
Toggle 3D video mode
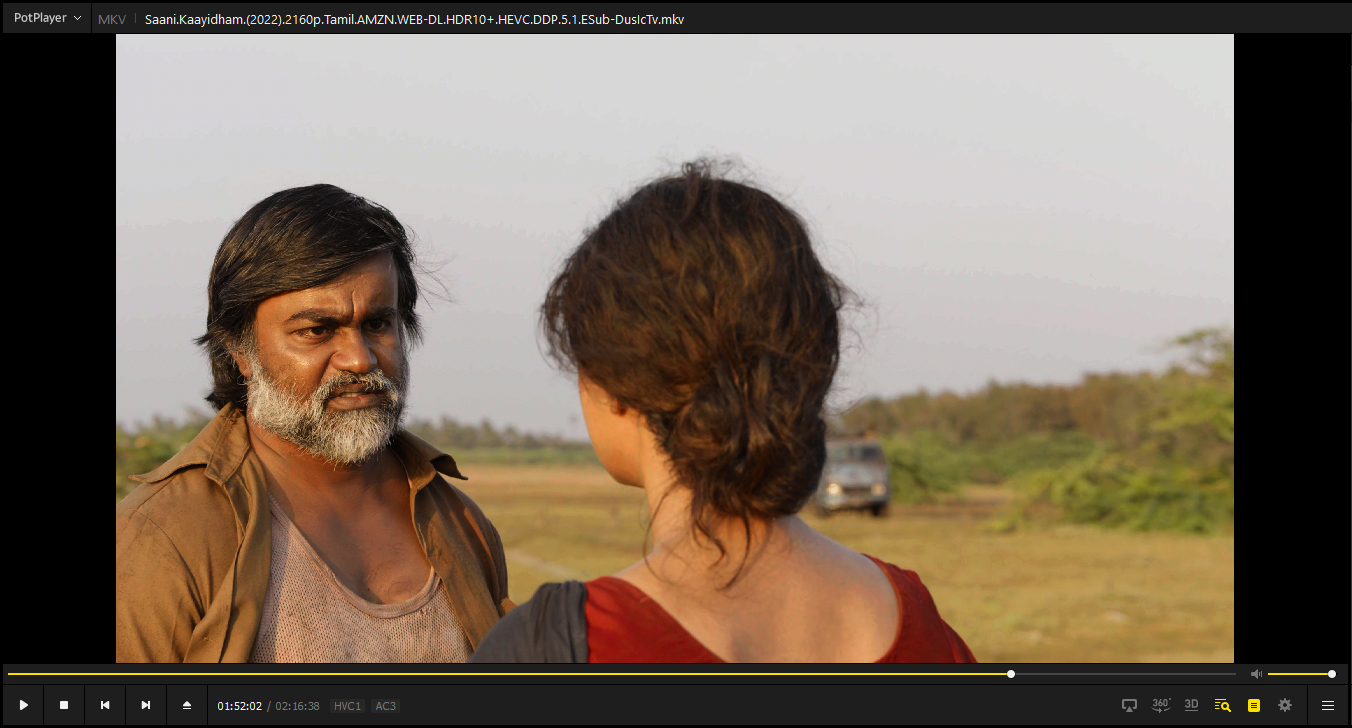1191,705
